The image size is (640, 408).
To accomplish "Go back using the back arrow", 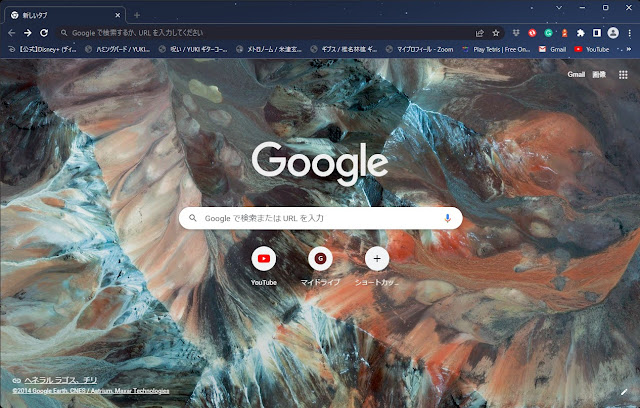I will pyautogui.click(x=11, y=33).
